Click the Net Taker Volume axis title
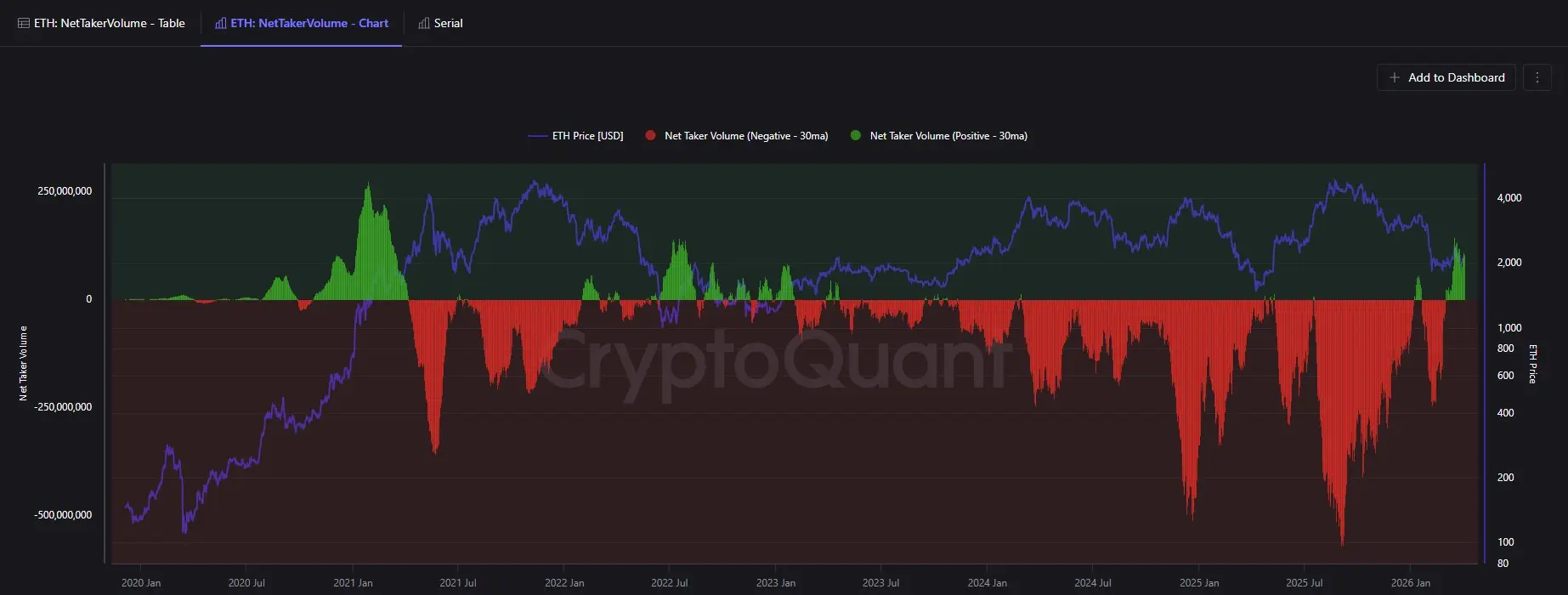Screen dimensions: 1568x595 [23, 363]
